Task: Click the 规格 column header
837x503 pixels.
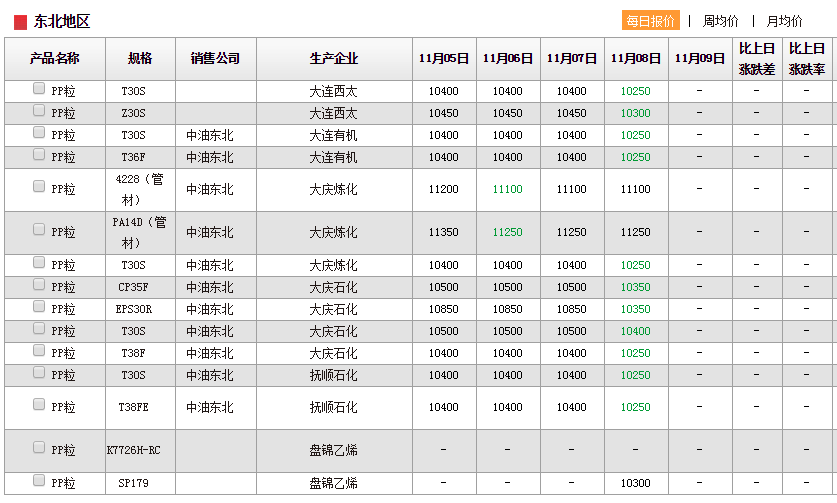Action: click(140, 59)
